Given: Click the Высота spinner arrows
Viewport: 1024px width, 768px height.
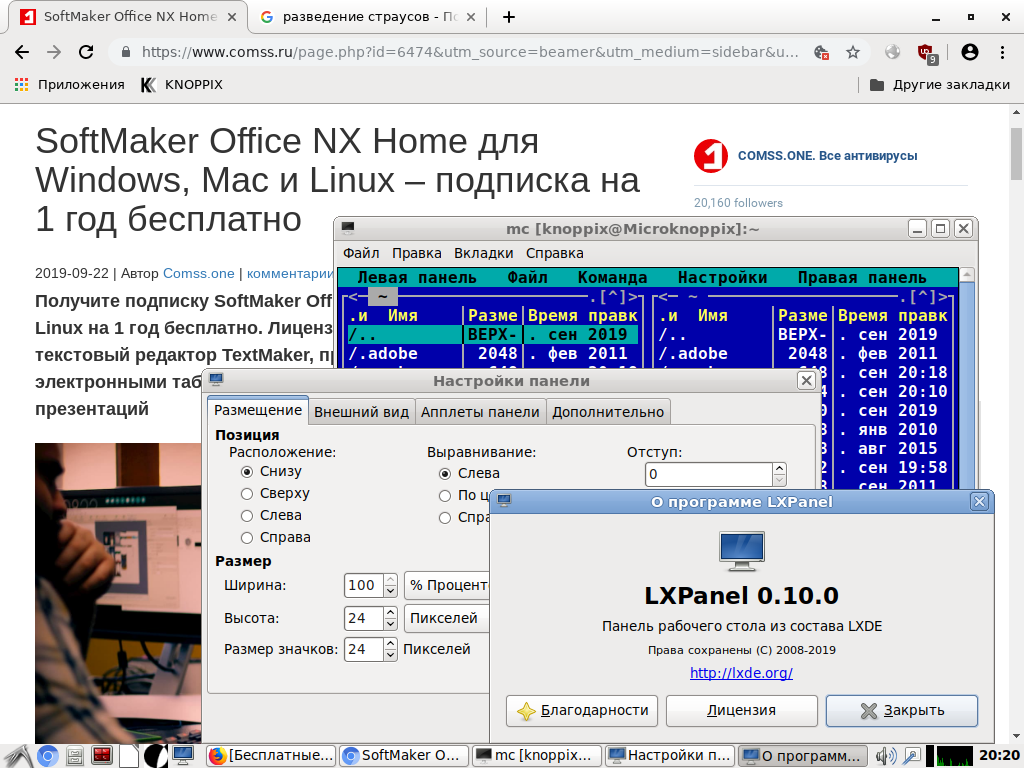Looking at the screenshot, I should (391, 618).
